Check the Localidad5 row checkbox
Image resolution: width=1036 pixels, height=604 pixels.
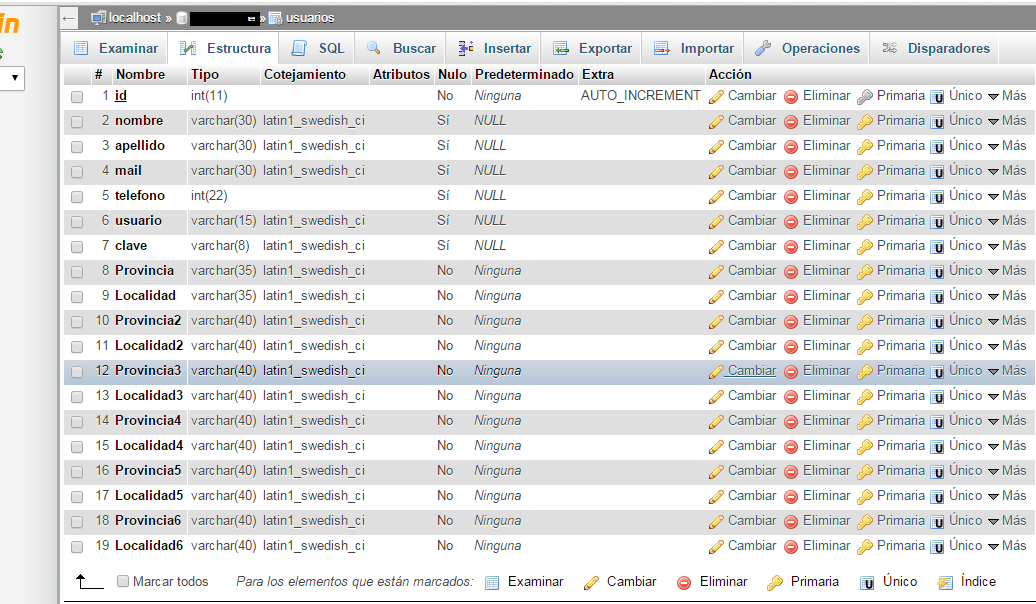(x=77, y=497)
